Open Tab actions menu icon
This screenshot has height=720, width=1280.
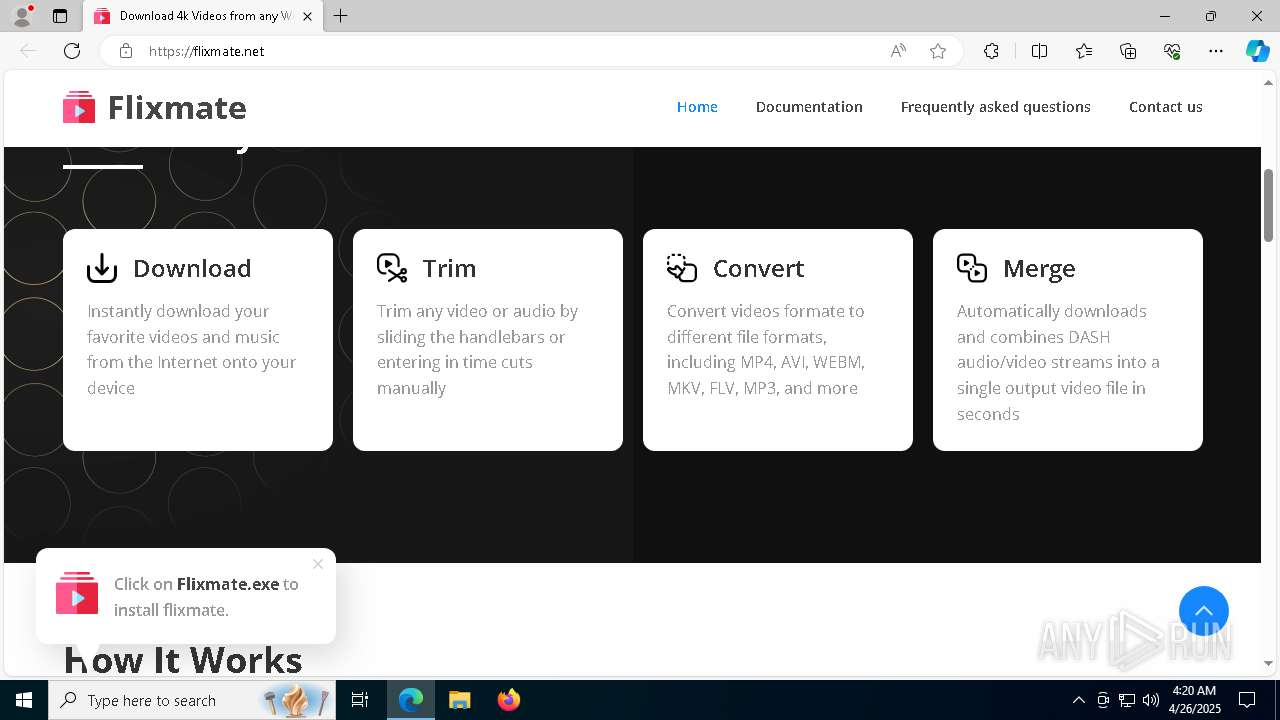(60, 16)
